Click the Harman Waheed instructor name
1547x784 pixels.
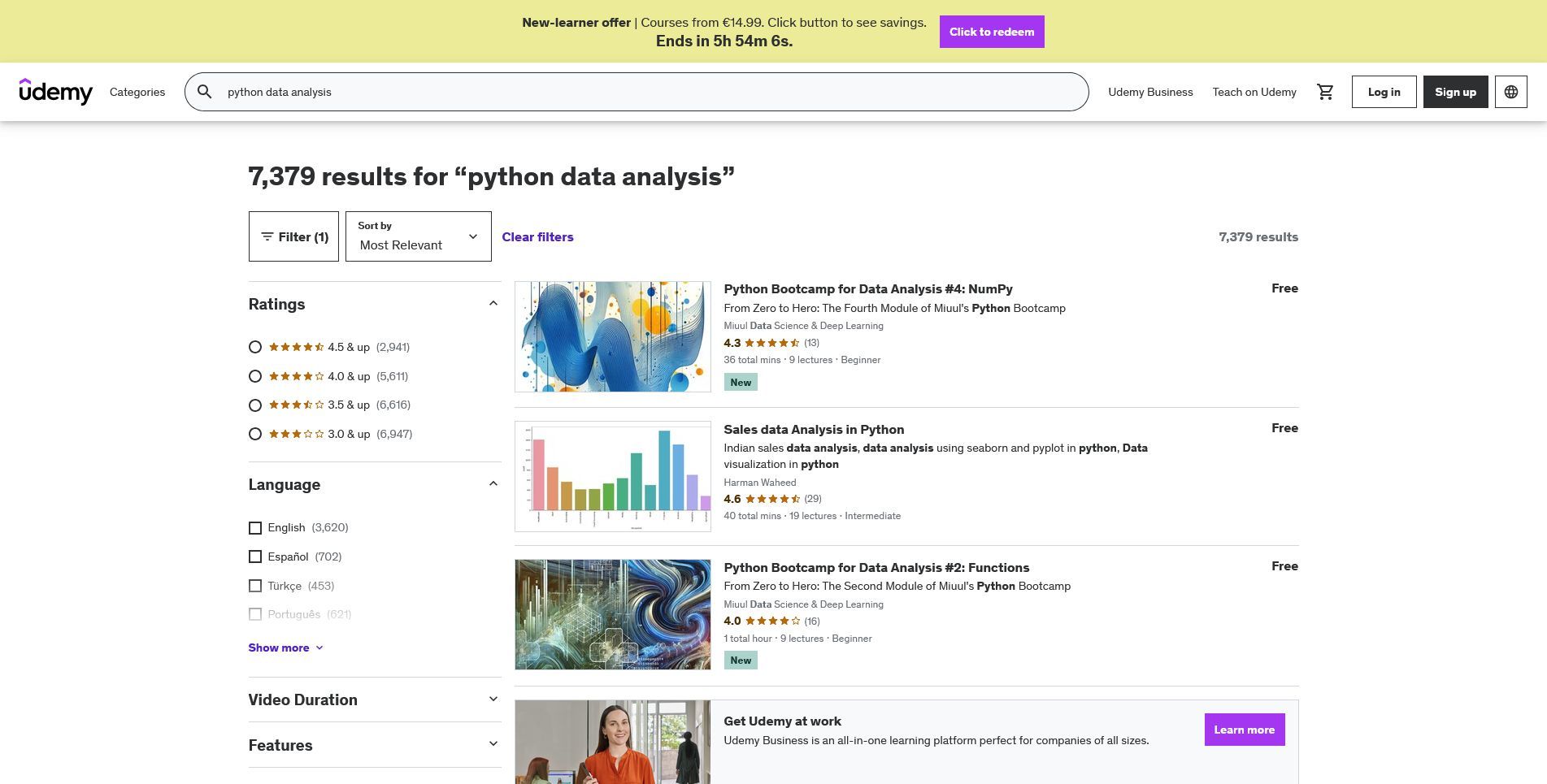760,483
